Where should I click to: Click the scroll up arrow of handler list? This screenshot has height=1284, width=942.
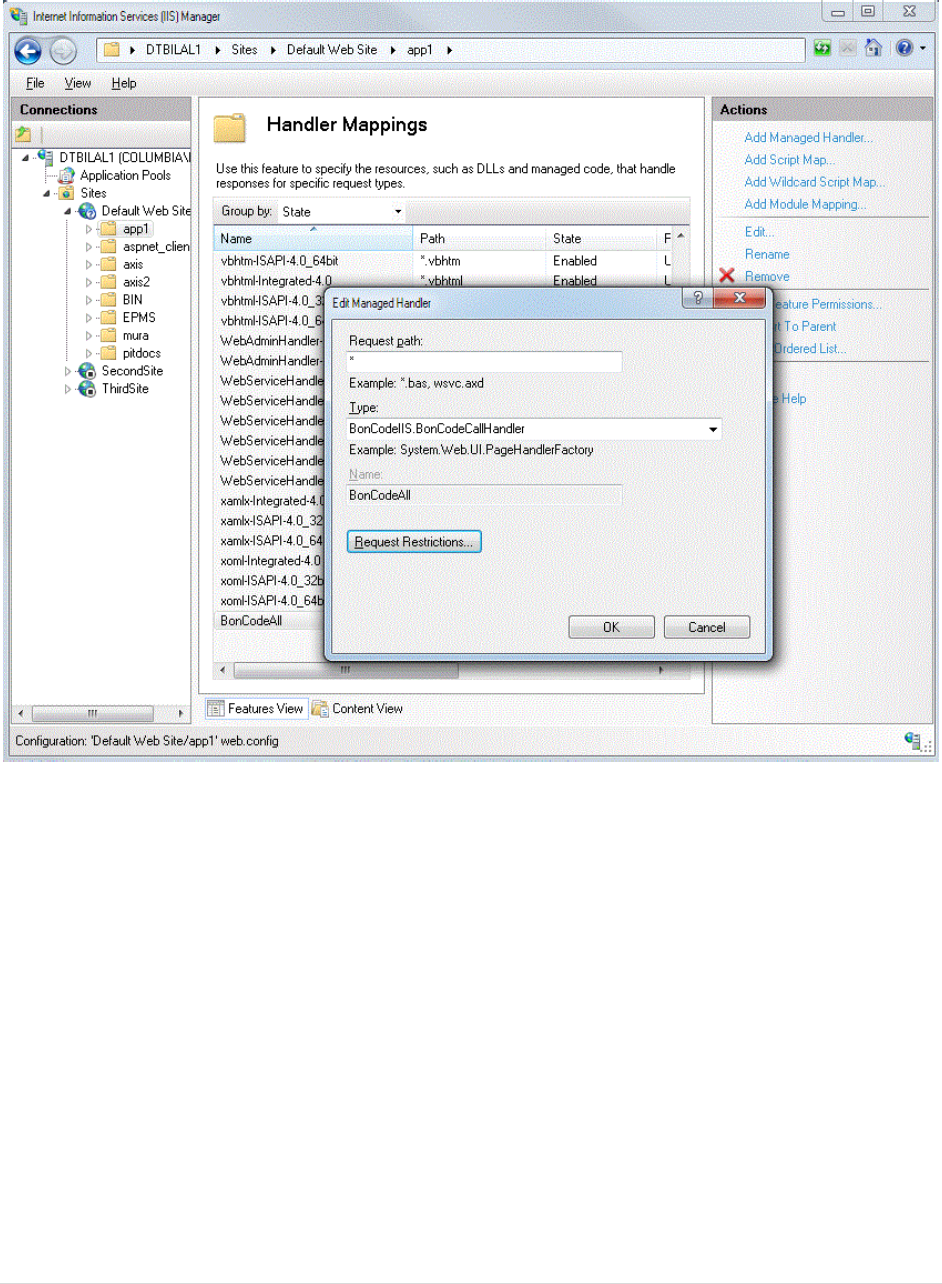point(680,237)
